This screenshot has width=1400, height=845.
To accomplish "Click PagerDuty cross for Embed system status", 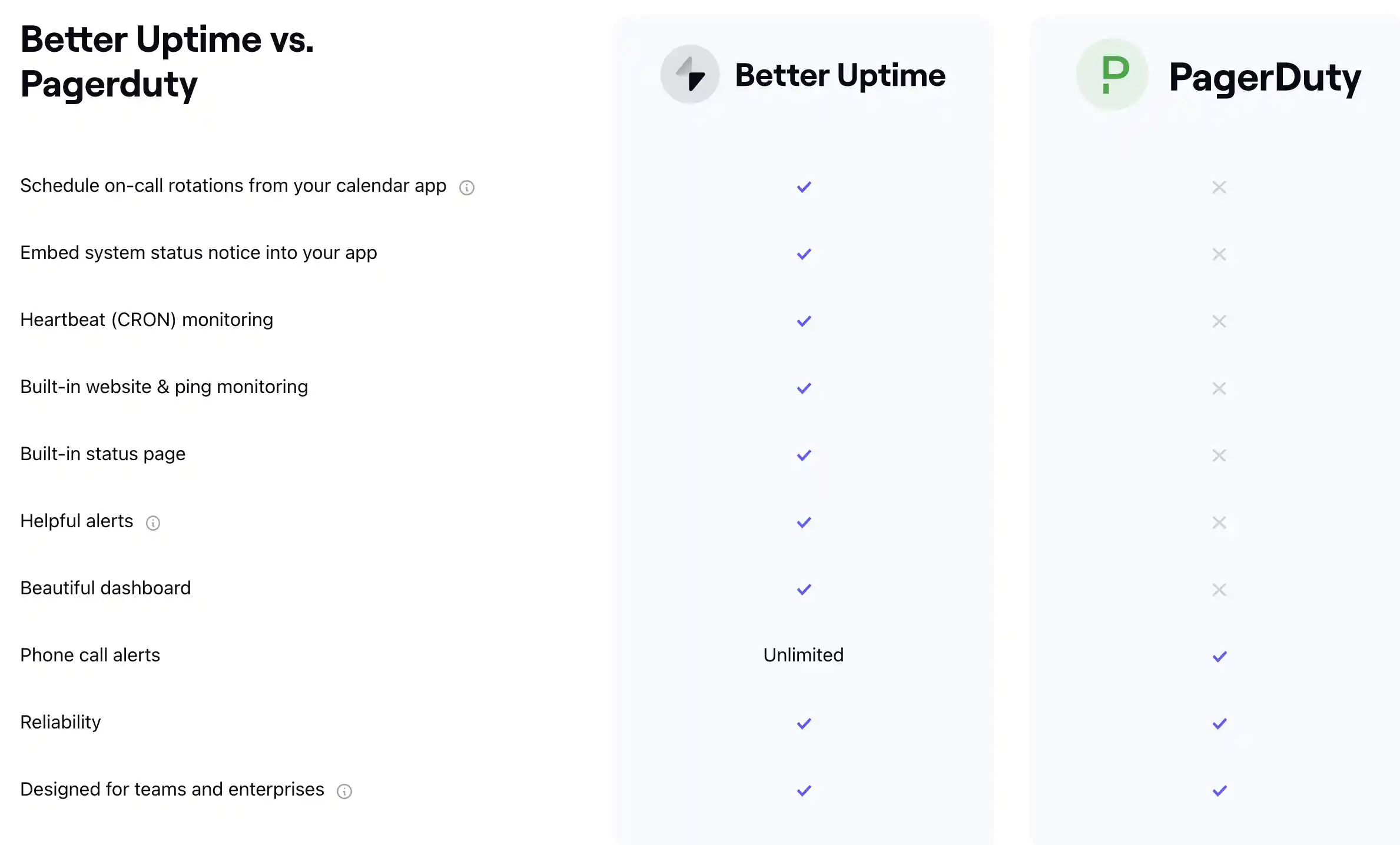I will coord(1219,254).
